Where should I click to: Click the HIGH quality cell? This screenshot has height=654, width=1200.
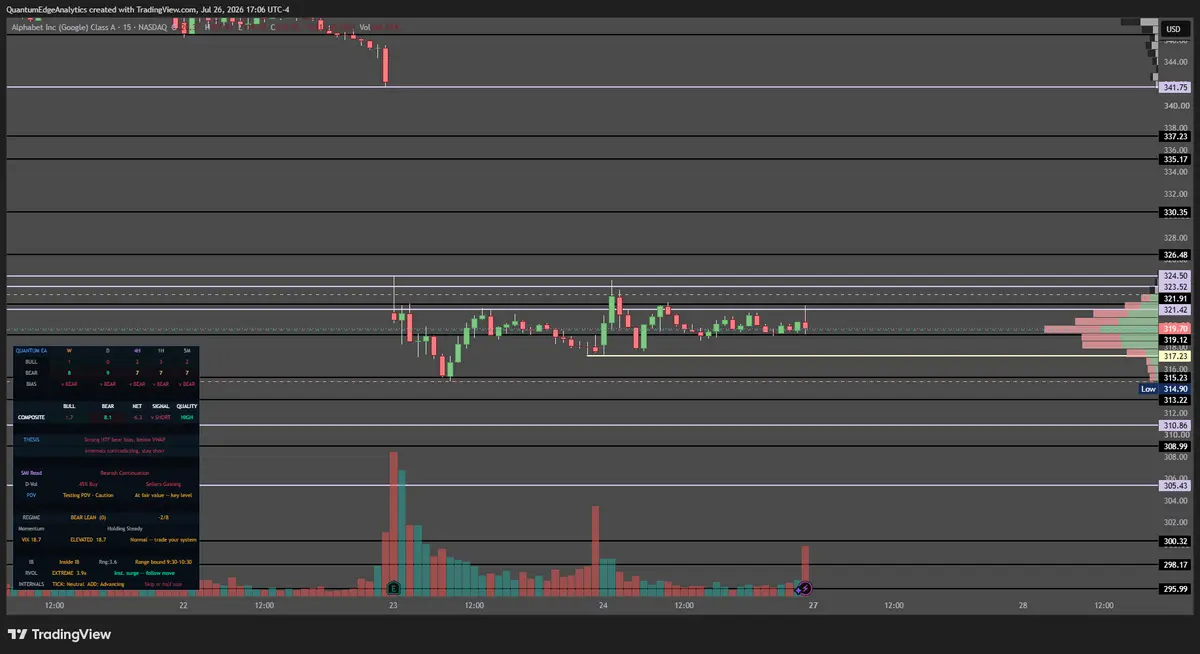pyautogui.click(x=187, y=417)
